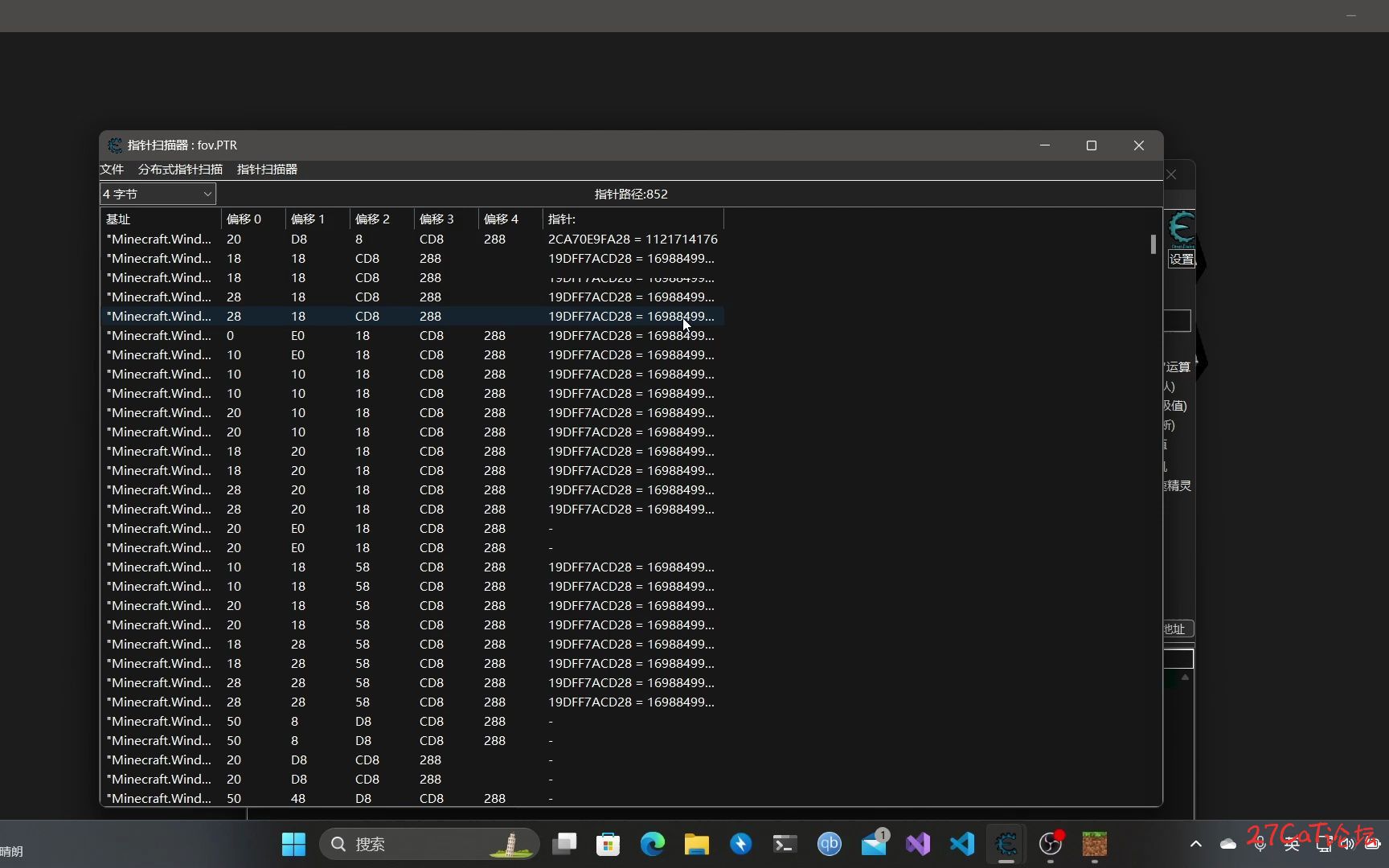Maximize the pointer scanner window
This screenshot has width=1389, height=868.
1092,145
